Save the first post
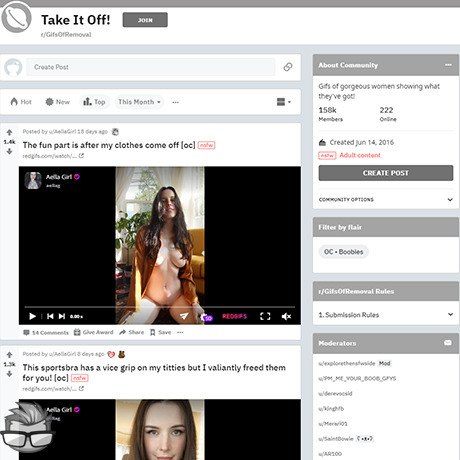 (x=161, y=332)
